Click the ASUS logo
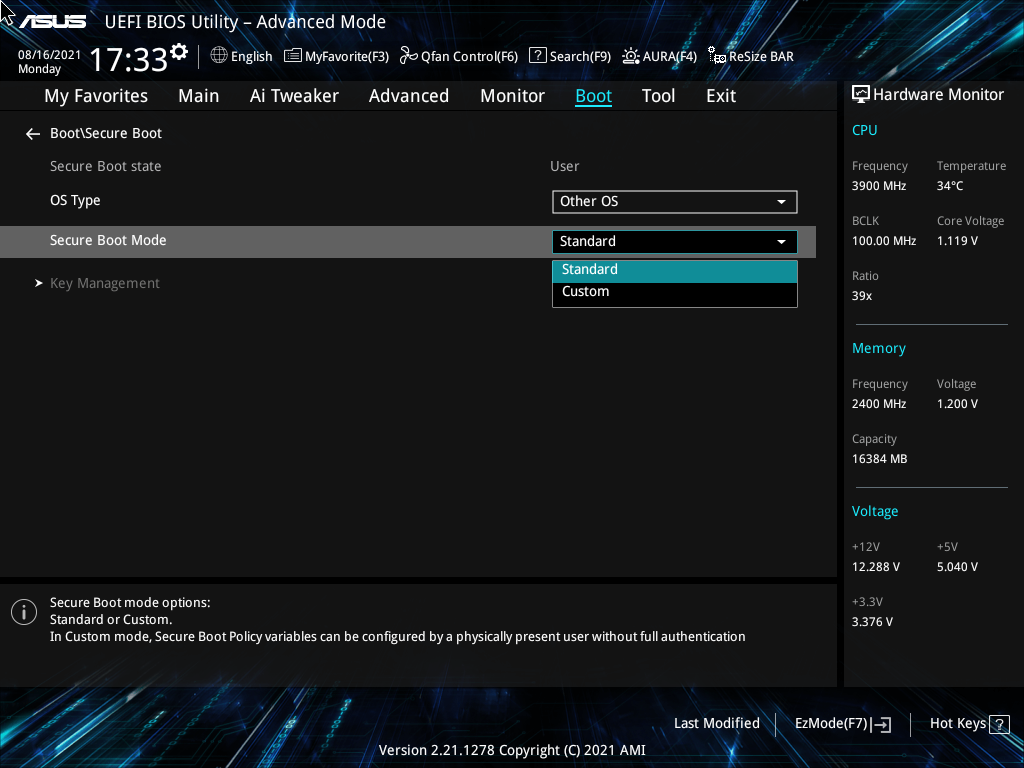Image resolution: width=1024 pixels, height=768 pixels. (x=52, y=22)
